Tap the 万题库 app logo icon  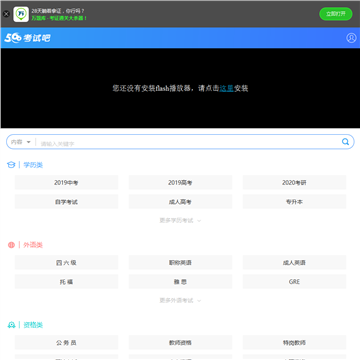[x=21, y=14]
